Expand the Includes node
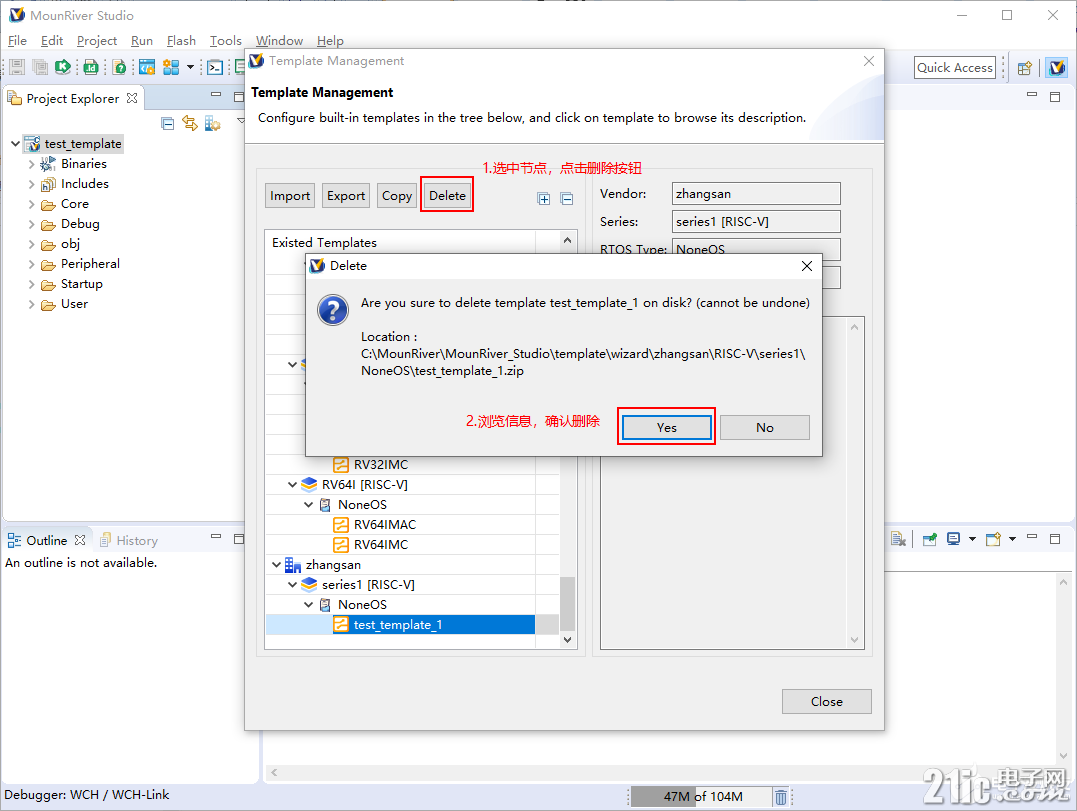 (31, 184)
